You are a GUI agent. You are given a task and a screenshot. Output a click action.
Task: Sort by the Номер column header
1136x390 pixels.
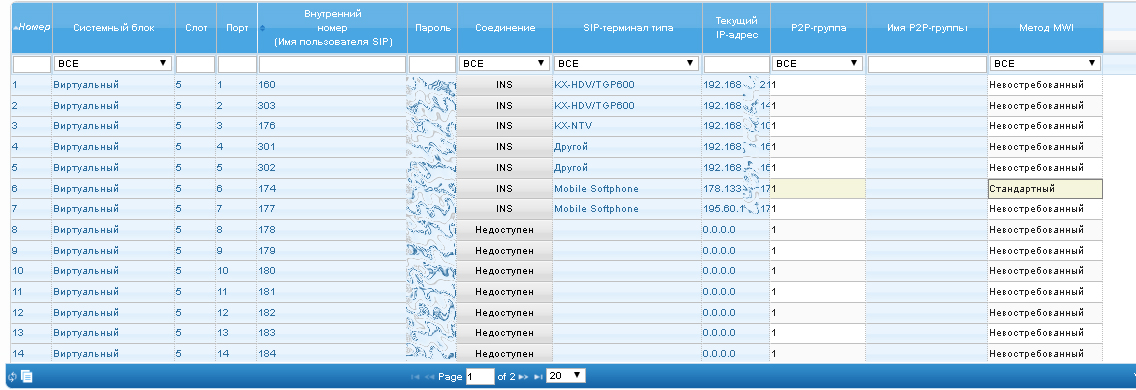point(32,28)
